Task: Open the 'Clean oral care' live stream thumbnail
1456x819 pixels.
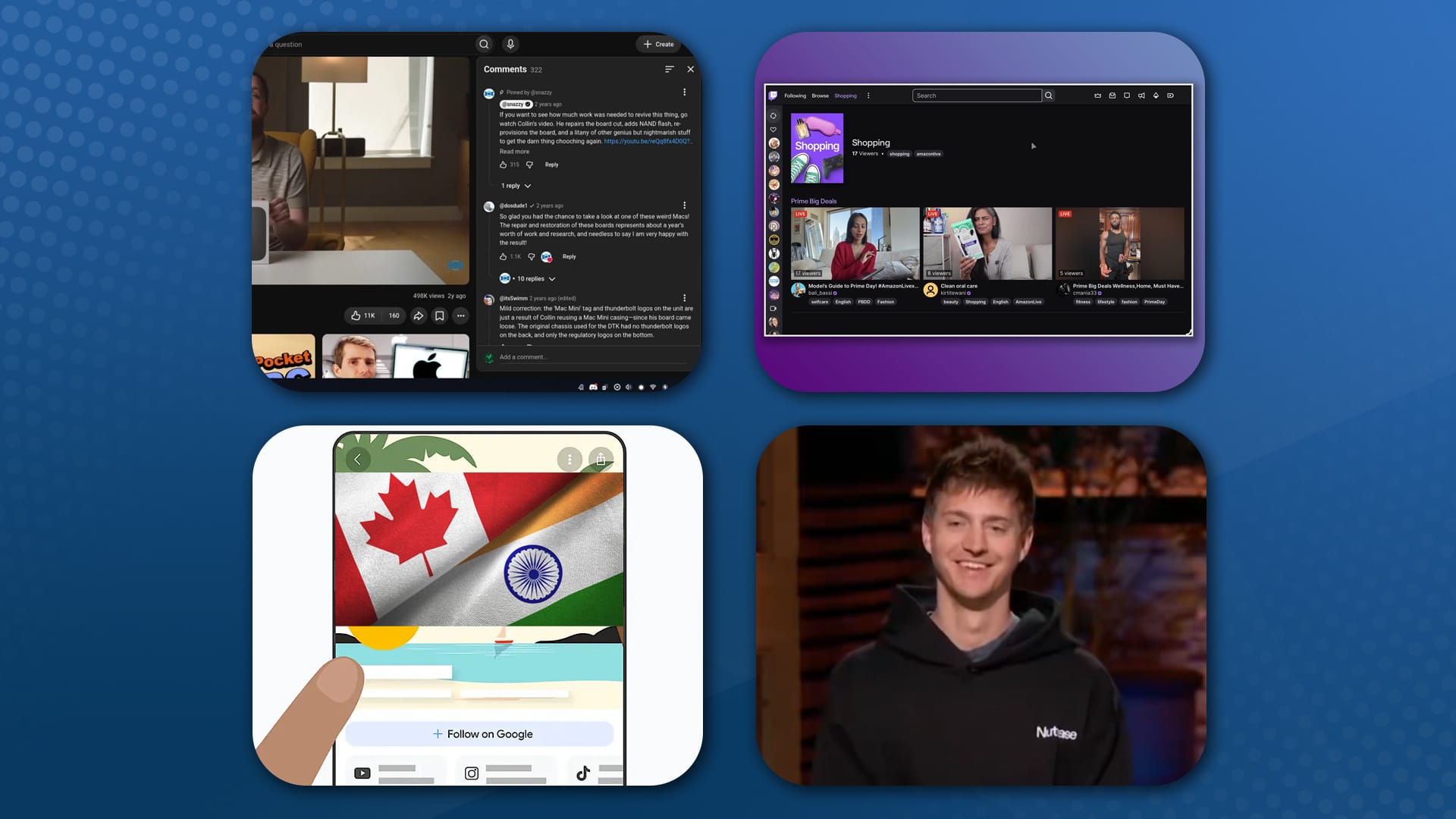Action: coord(987,243)
